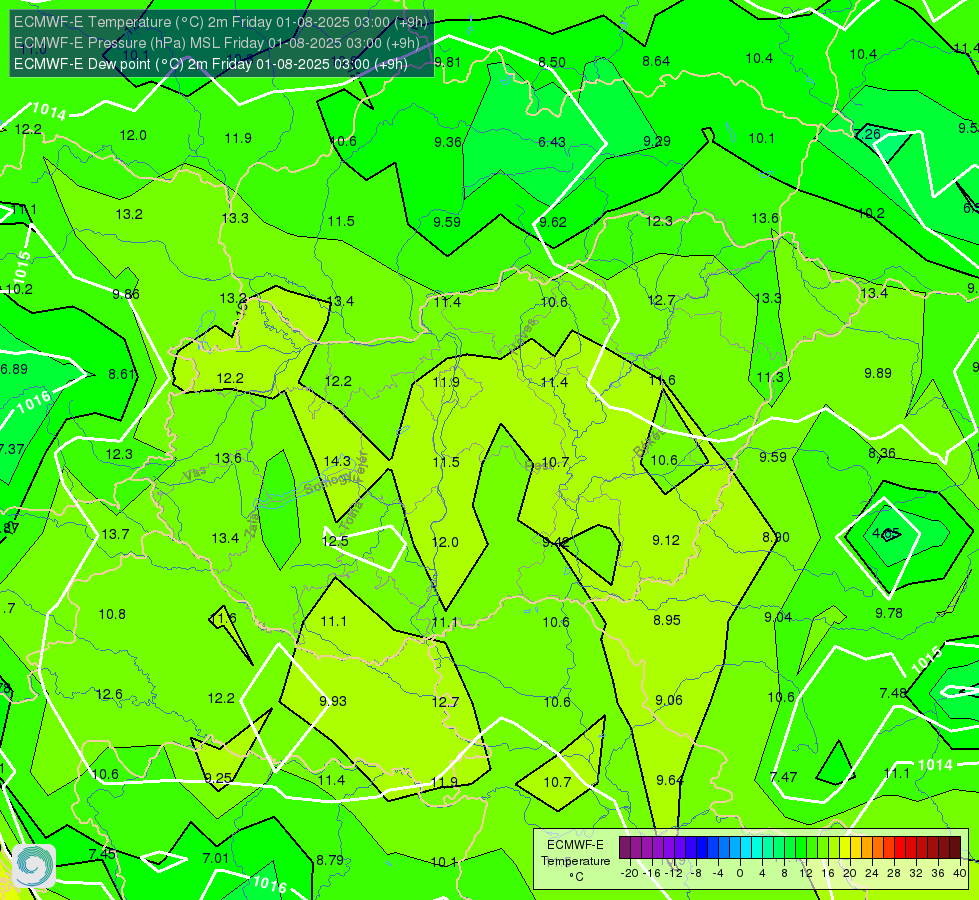Click the 7.01 value on the map

pyautogui.click(x=216, y=858)
